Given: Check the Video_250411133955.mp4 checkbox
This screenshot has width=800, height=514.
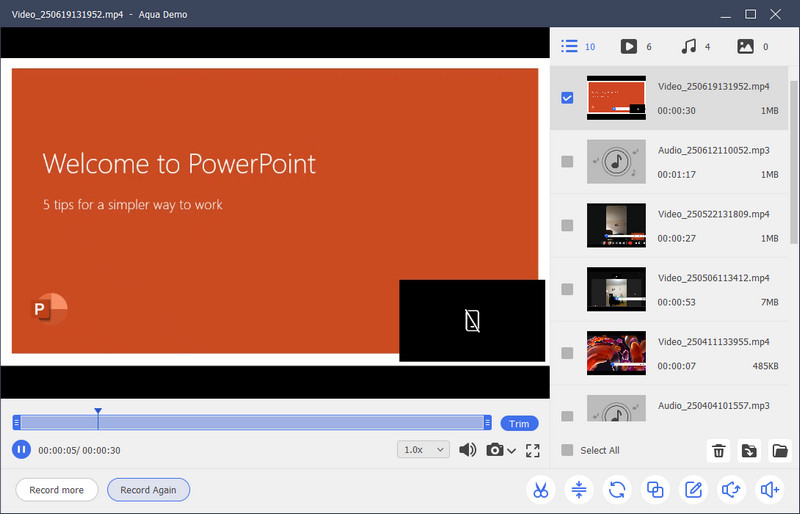Looking at the screenshot, I should 567,353.
